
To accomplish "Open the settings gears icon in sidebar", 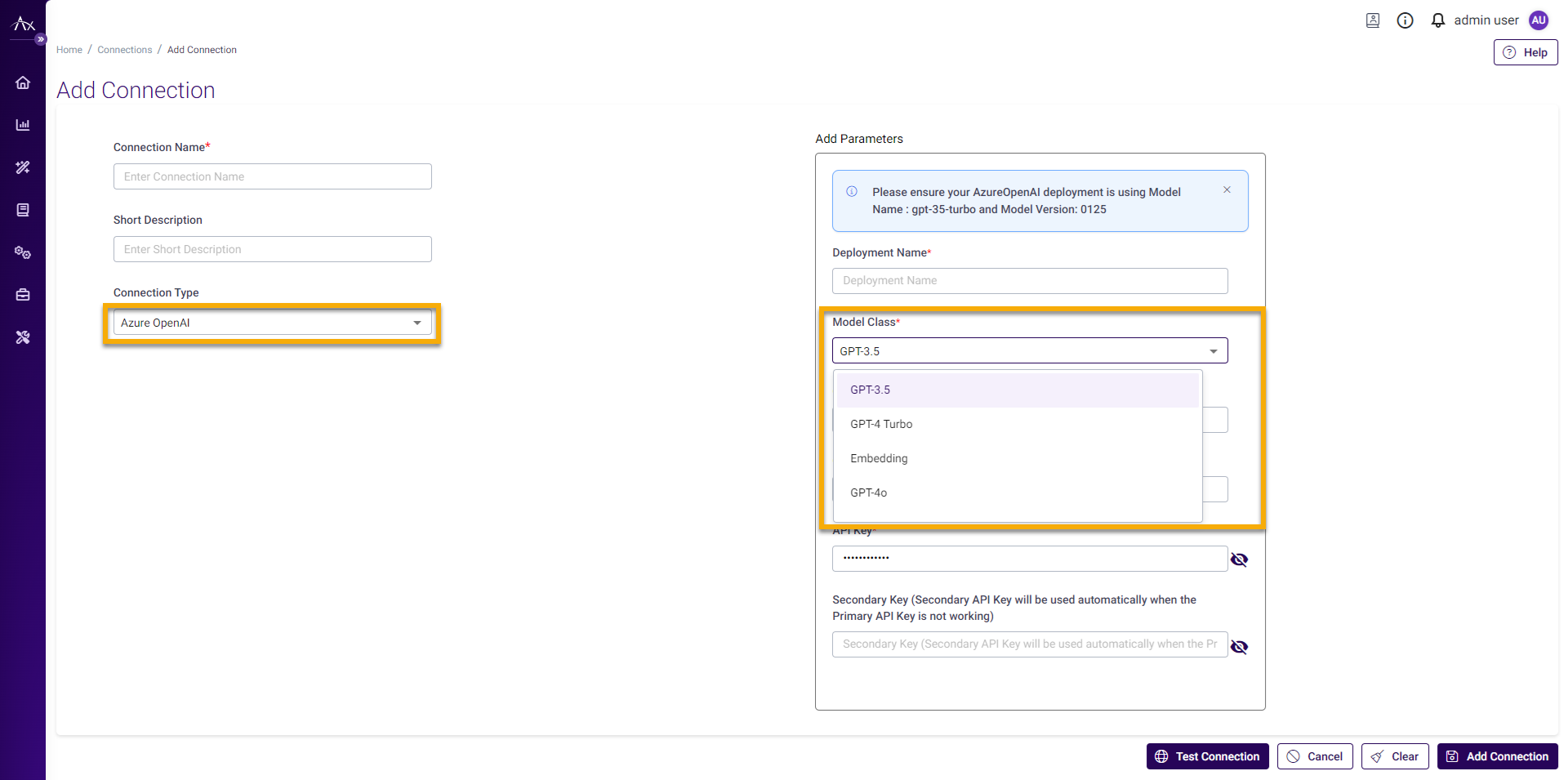I will tap(23, 252).
